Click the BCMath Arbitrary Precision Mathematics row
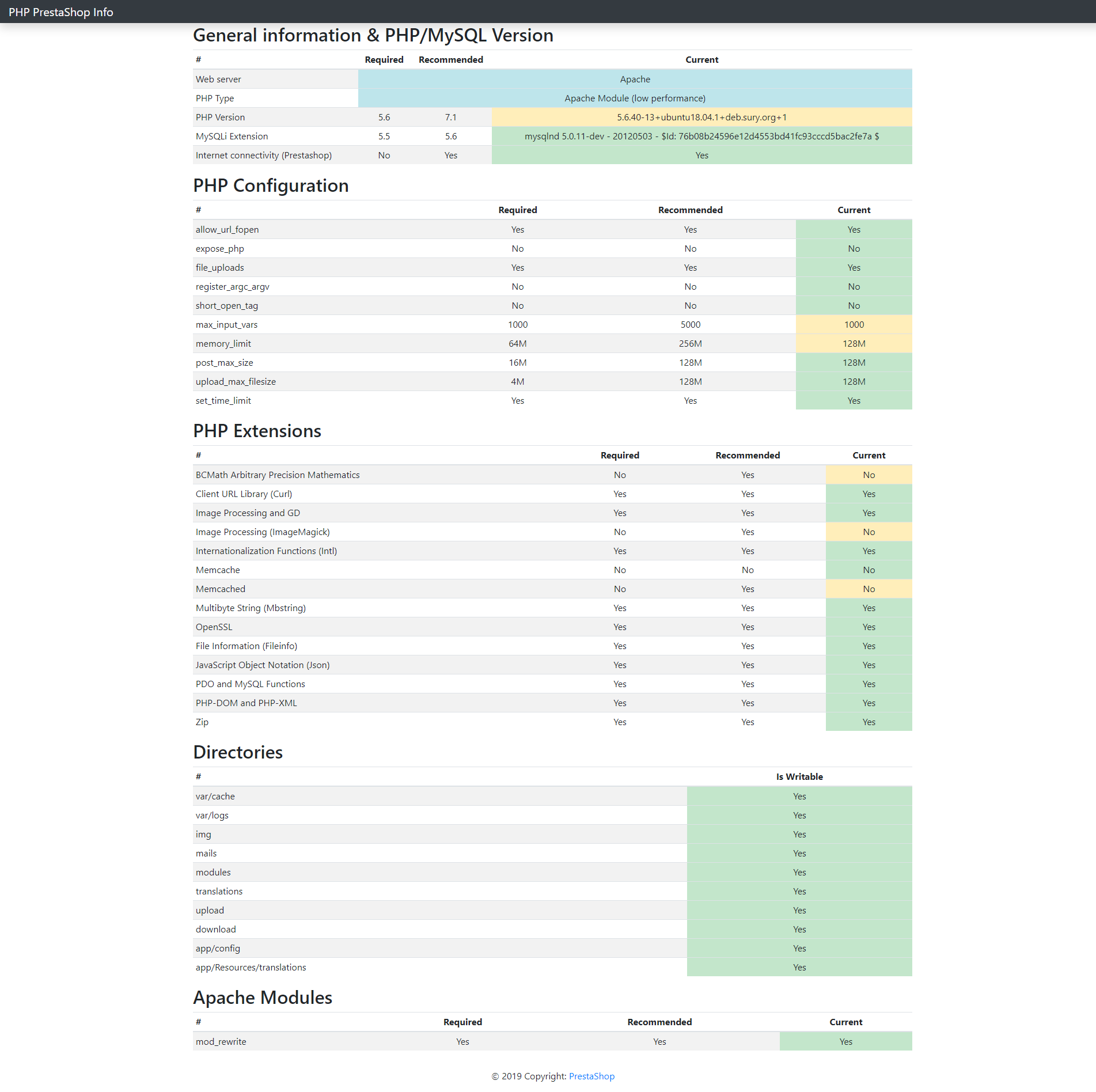The image size is (1096, 1092). tap(278, 475)
